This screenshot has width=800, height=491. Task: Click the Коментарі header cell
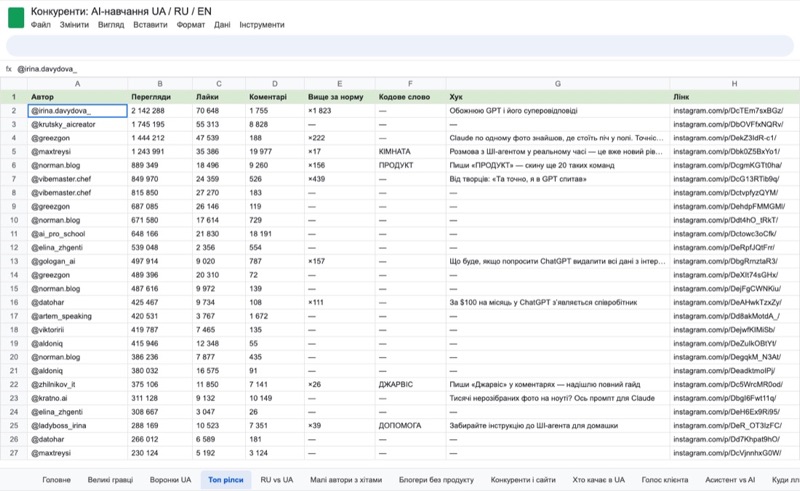(x=275, y=97)
